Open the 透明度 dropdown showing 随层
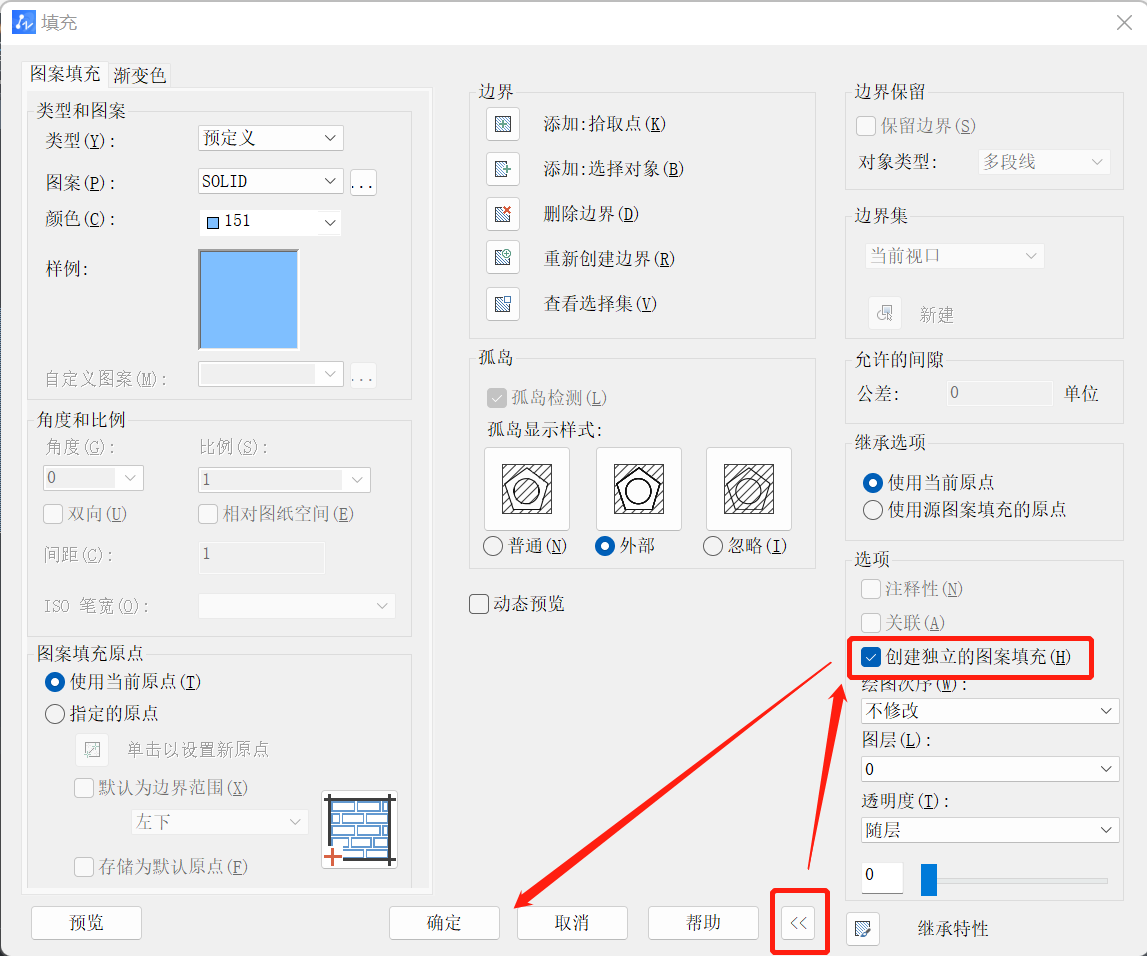The height and width of the screenshot is (956, 1147). click(990, 830)
